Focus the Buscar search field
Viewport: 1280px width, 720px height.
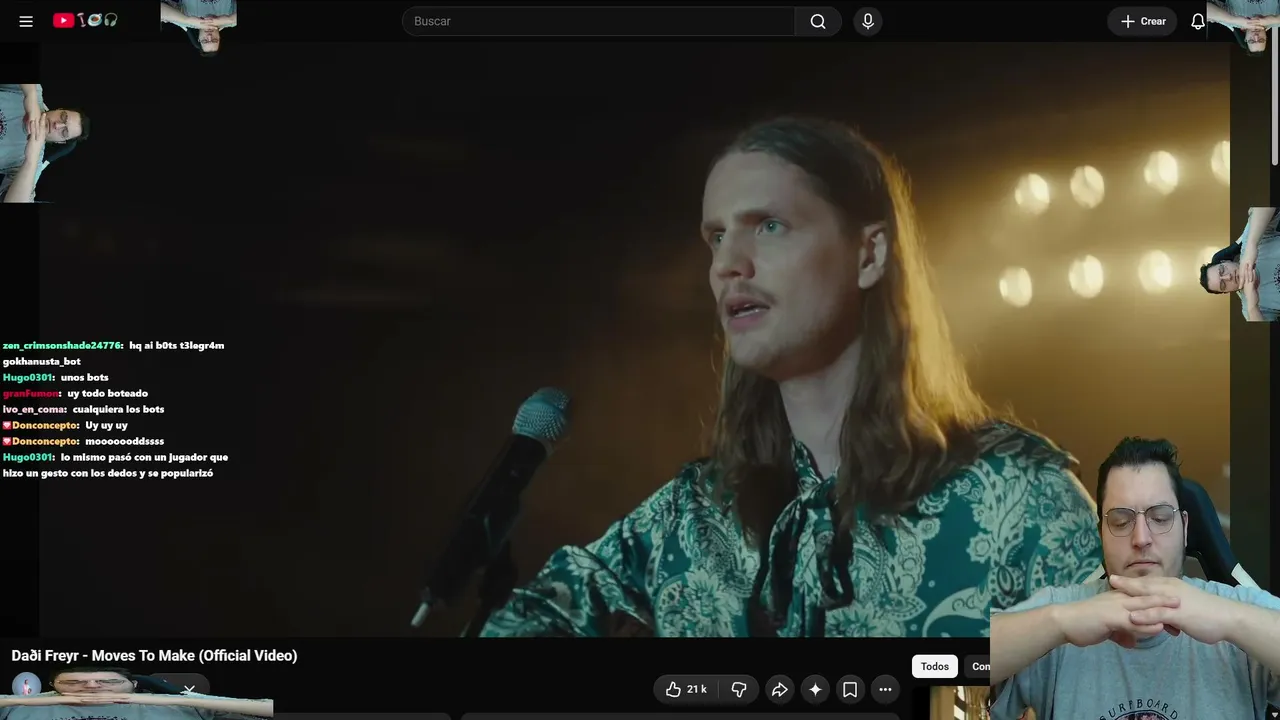click(598, 21)
